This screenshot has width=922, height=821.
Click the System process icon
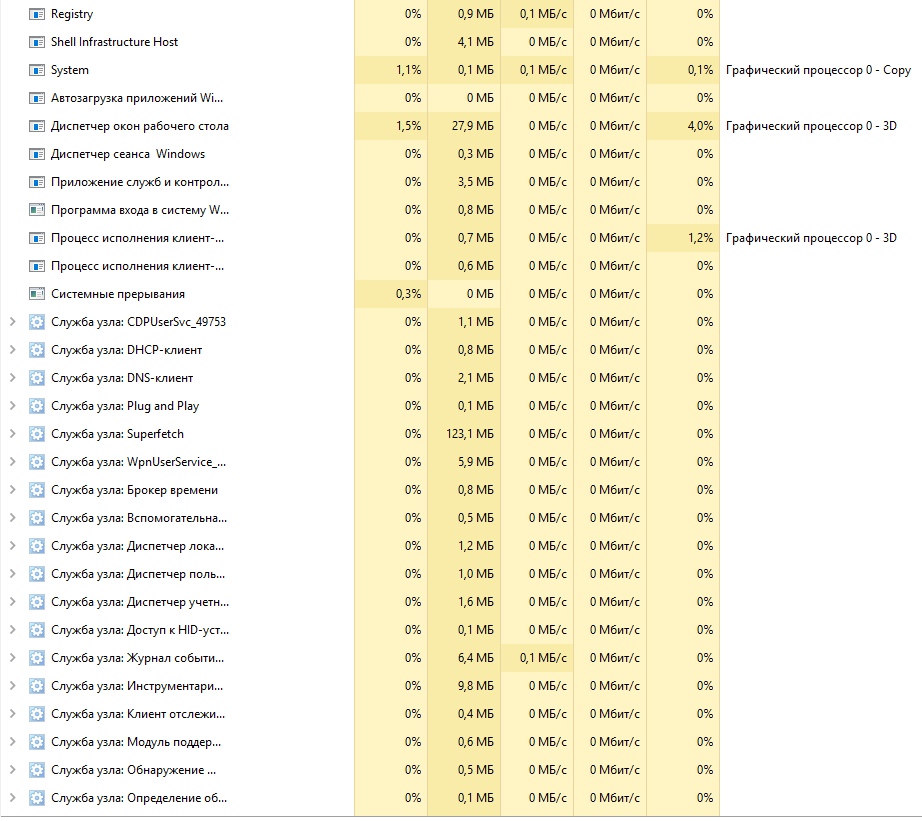37,70
